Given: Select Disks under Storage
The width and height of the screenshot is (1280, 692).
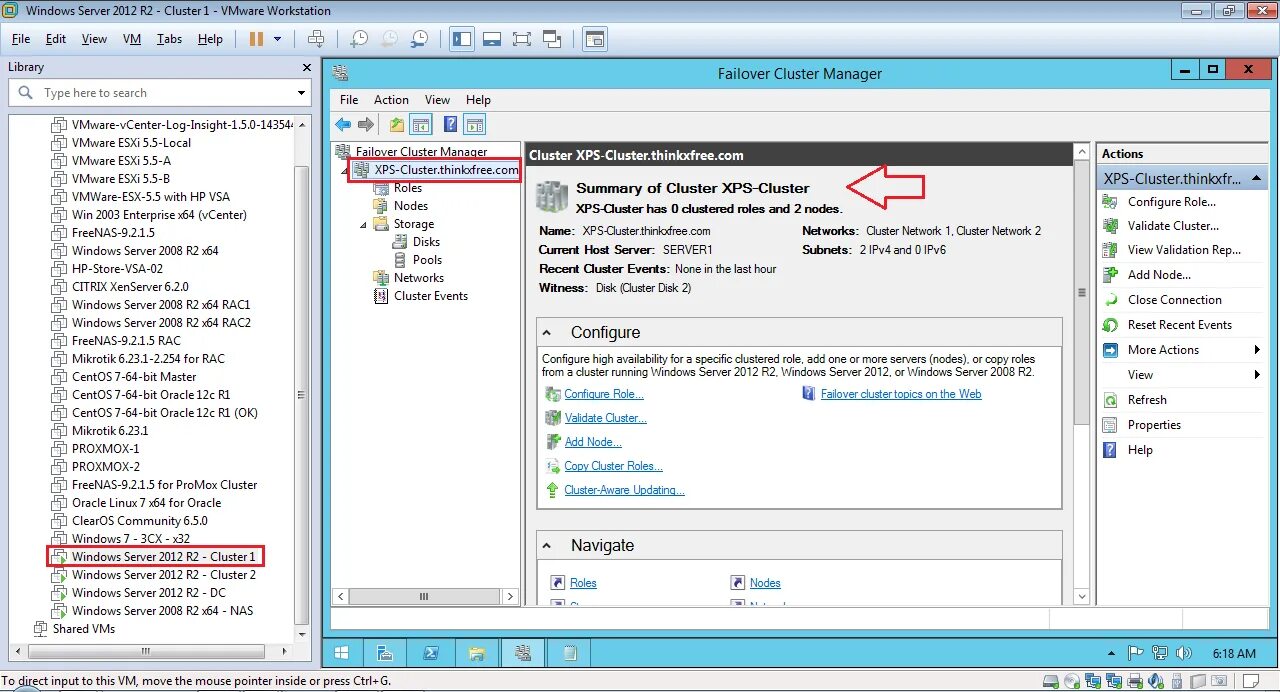Looking at the screenshot, I should pos(426,242).
